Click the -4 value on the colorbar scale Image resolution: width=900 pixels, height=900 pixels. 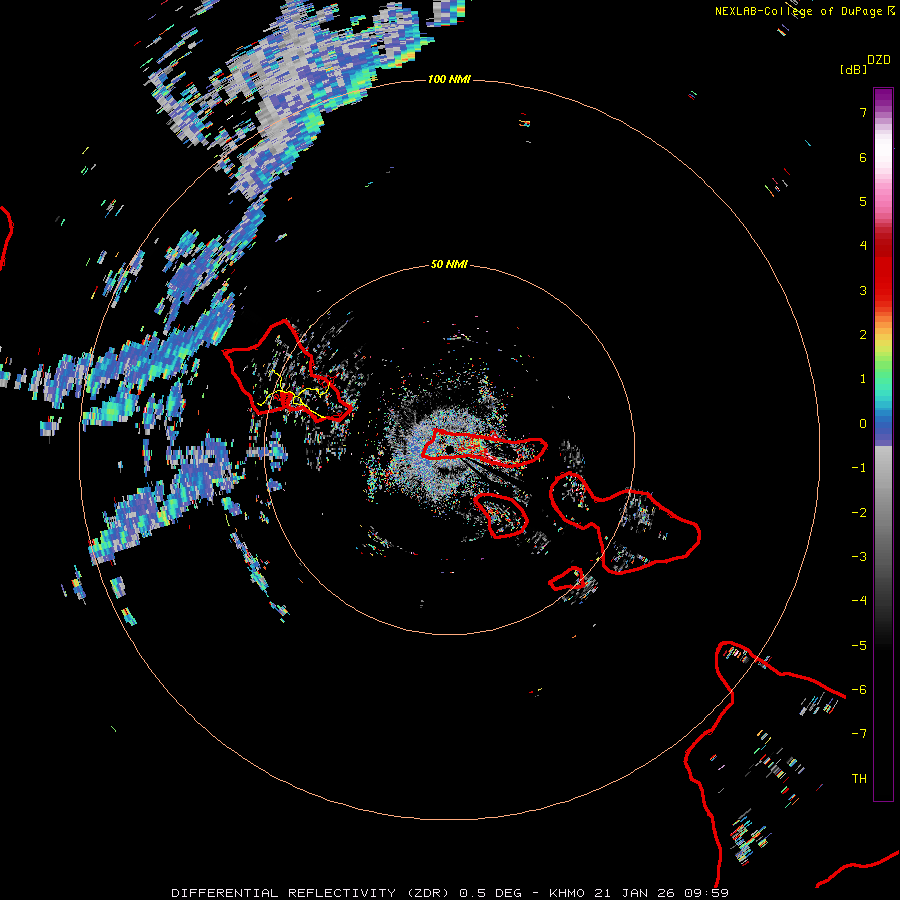pos(859,601)
